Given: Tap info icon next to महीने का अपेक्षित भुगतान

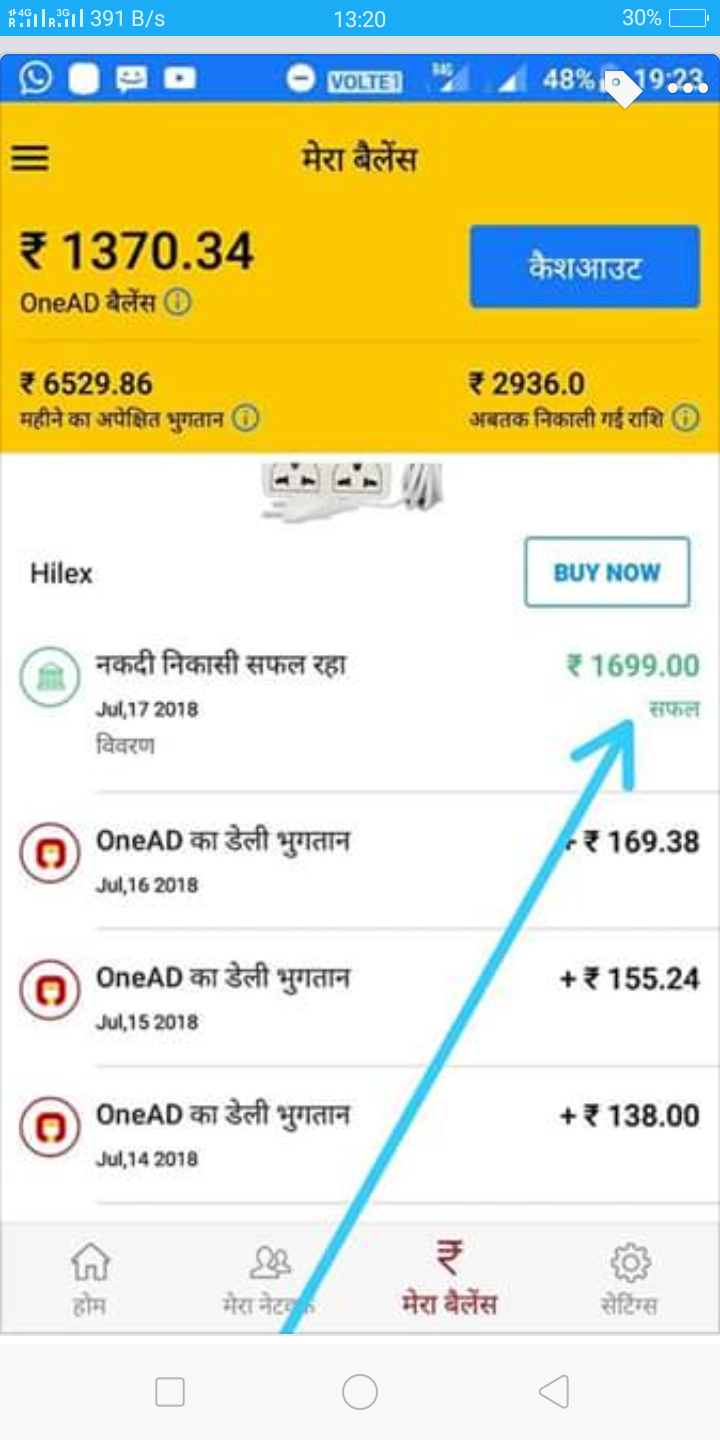Looking at the screenshot, I should pyautogui.click(x=246, y=418).
